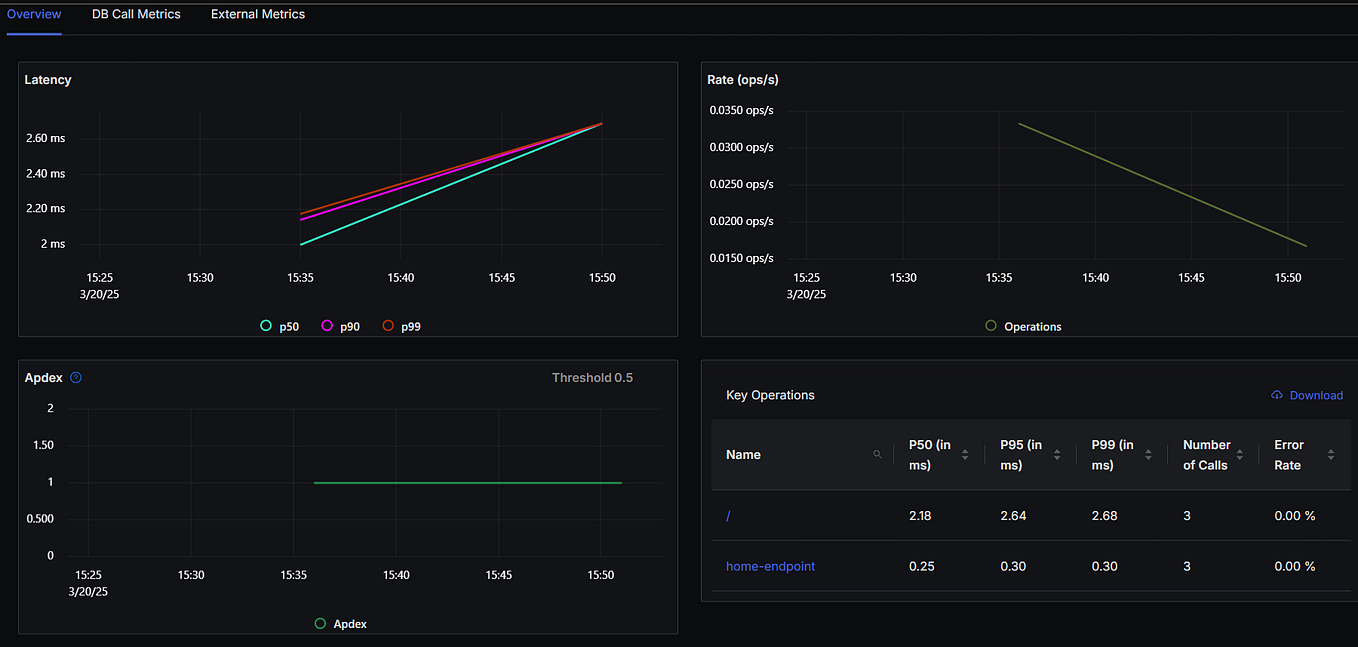
Task: Click the Download text link
Action: click(1316, 395)
